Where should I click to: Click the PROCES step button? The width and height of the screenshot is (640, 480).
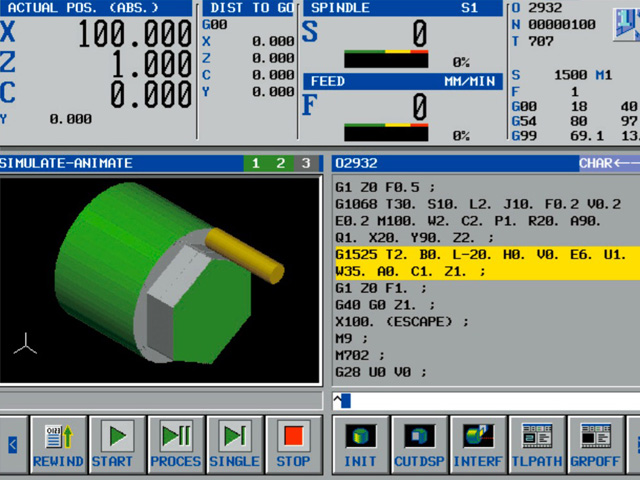pos(176,445)
